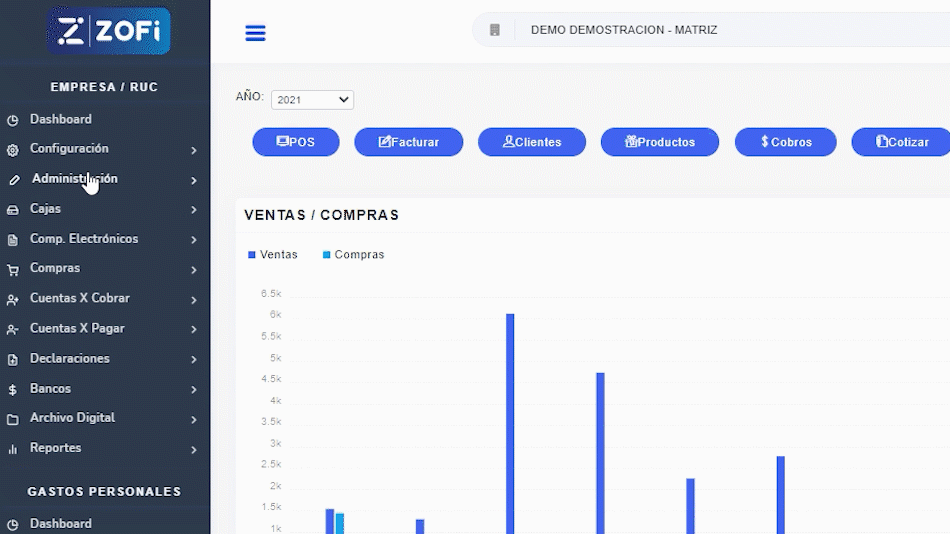Click the building icon beside company name
Image resolution: width=950 pixels, height=534 pixels.
tap(494, 30)
